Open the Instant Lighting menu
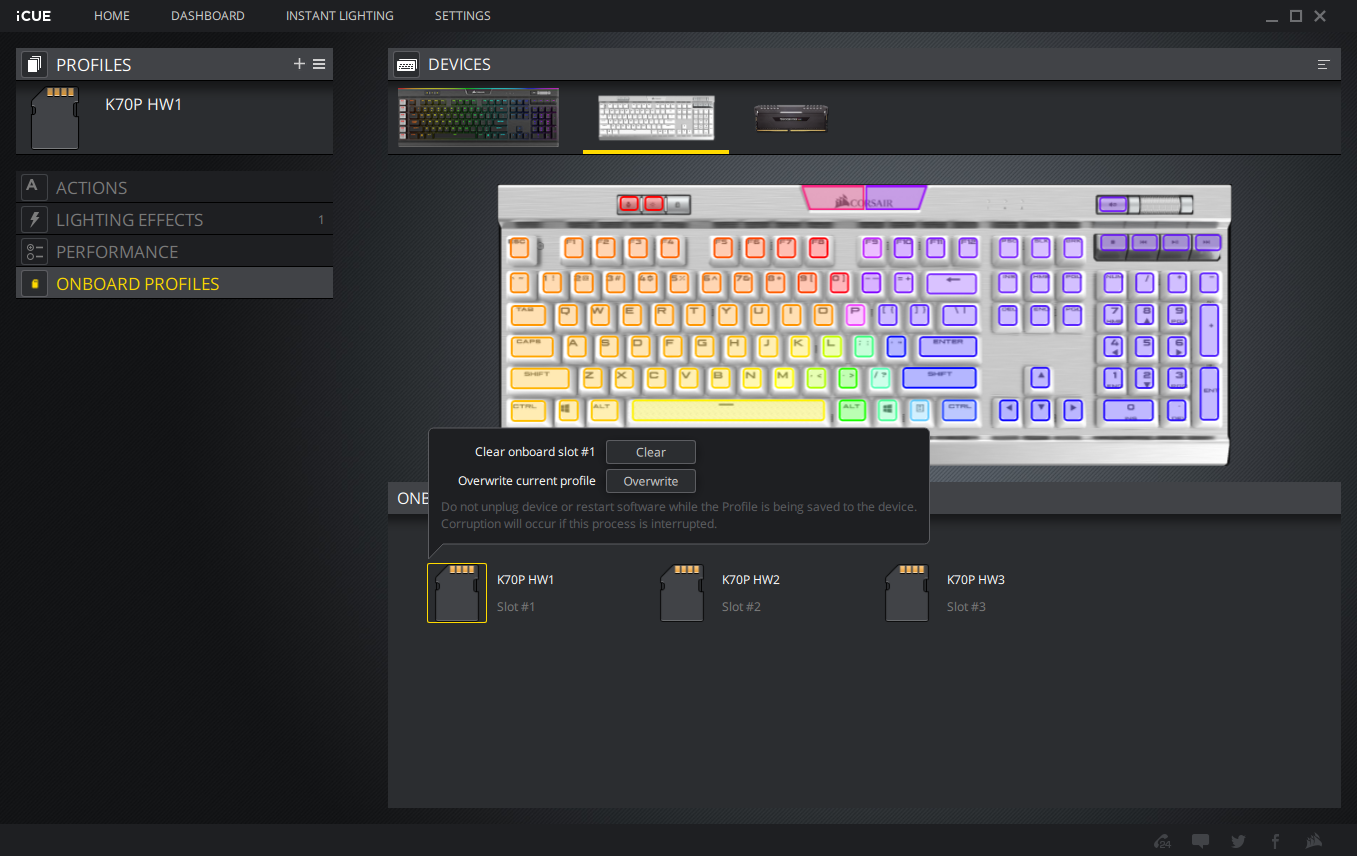 pyautogui.click(x=340, y=16)
